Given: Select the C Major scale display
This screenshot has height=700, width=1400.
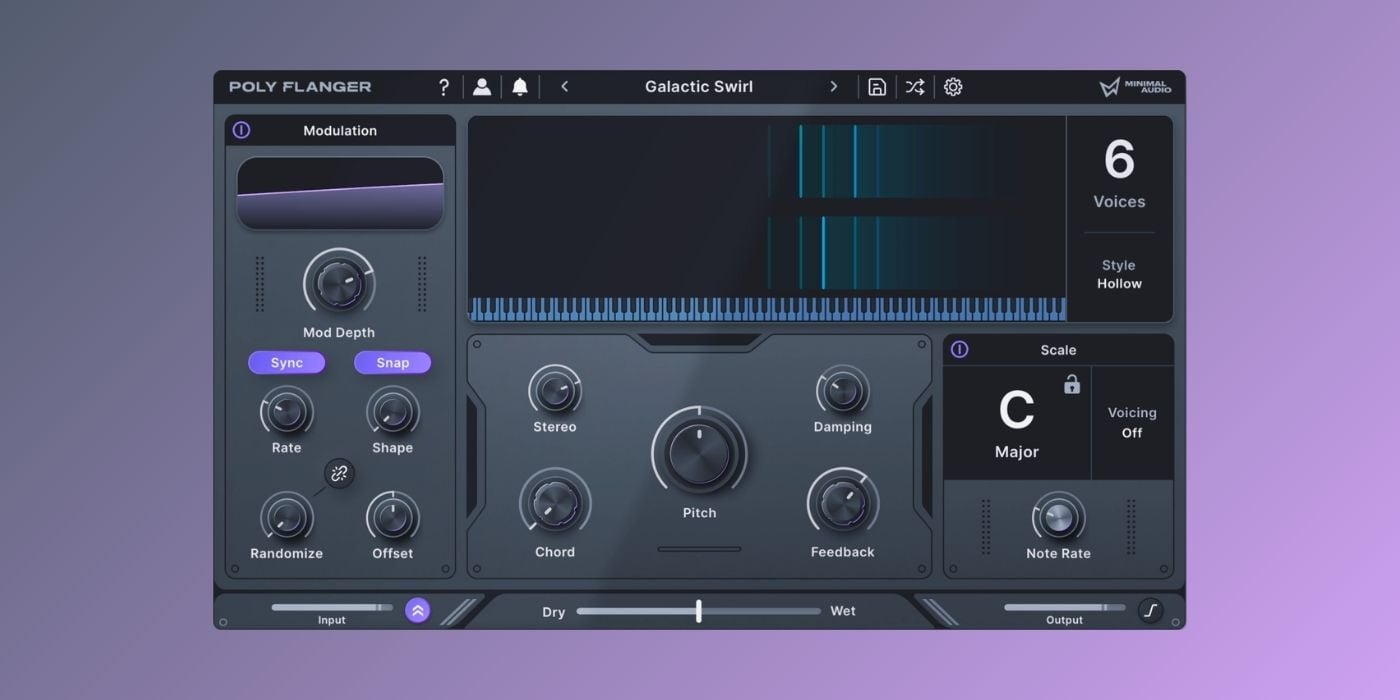Looking at the screenshot, I should 1016,425.
